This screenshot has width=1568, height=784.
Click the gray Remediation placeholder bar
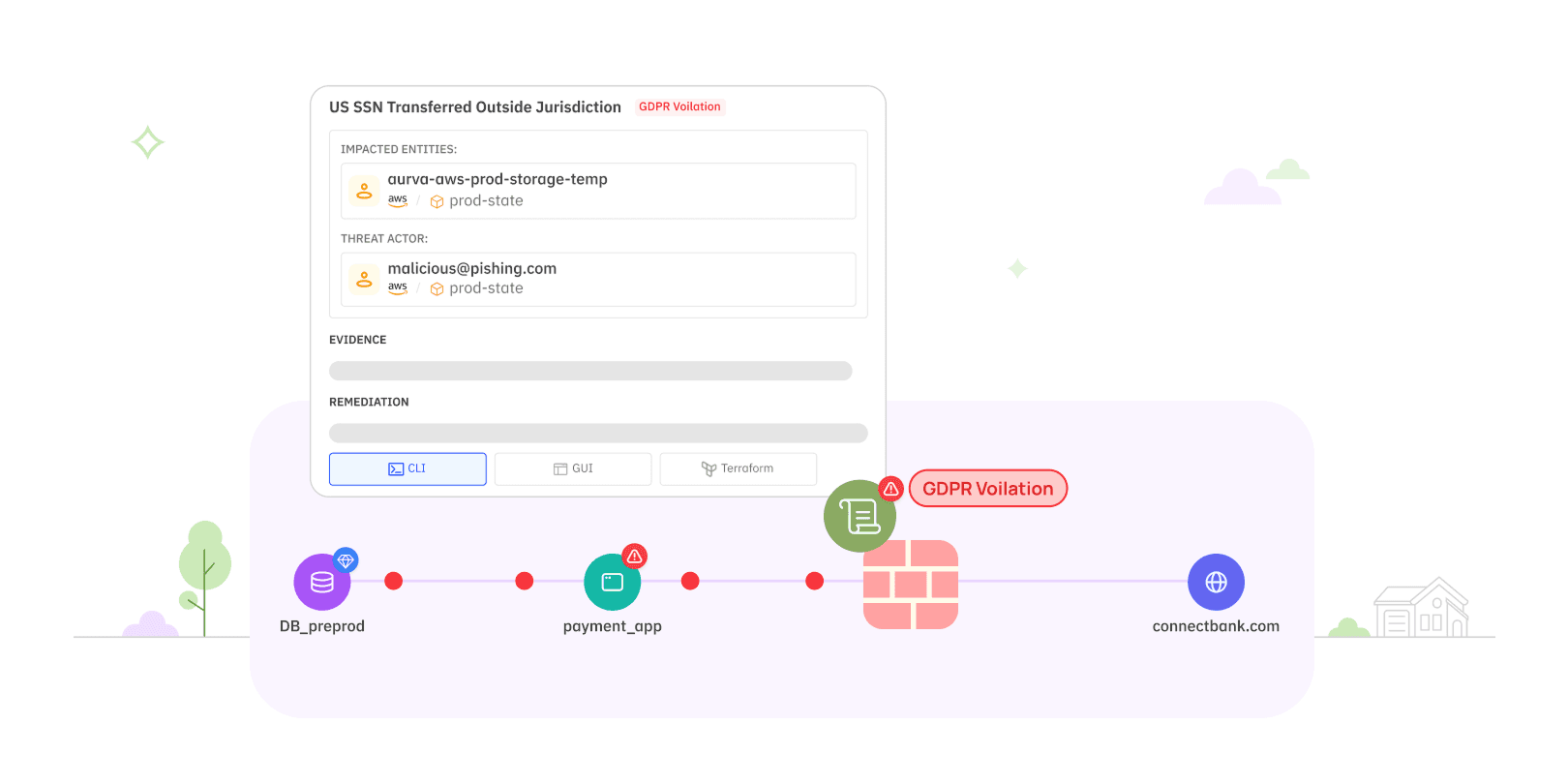coord(598,433)
